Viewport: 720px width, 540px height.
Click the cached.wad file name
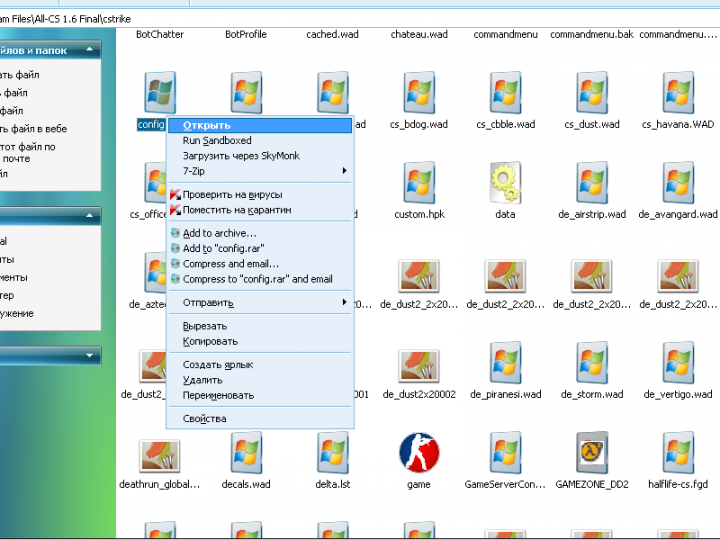[x=332, y=34]
